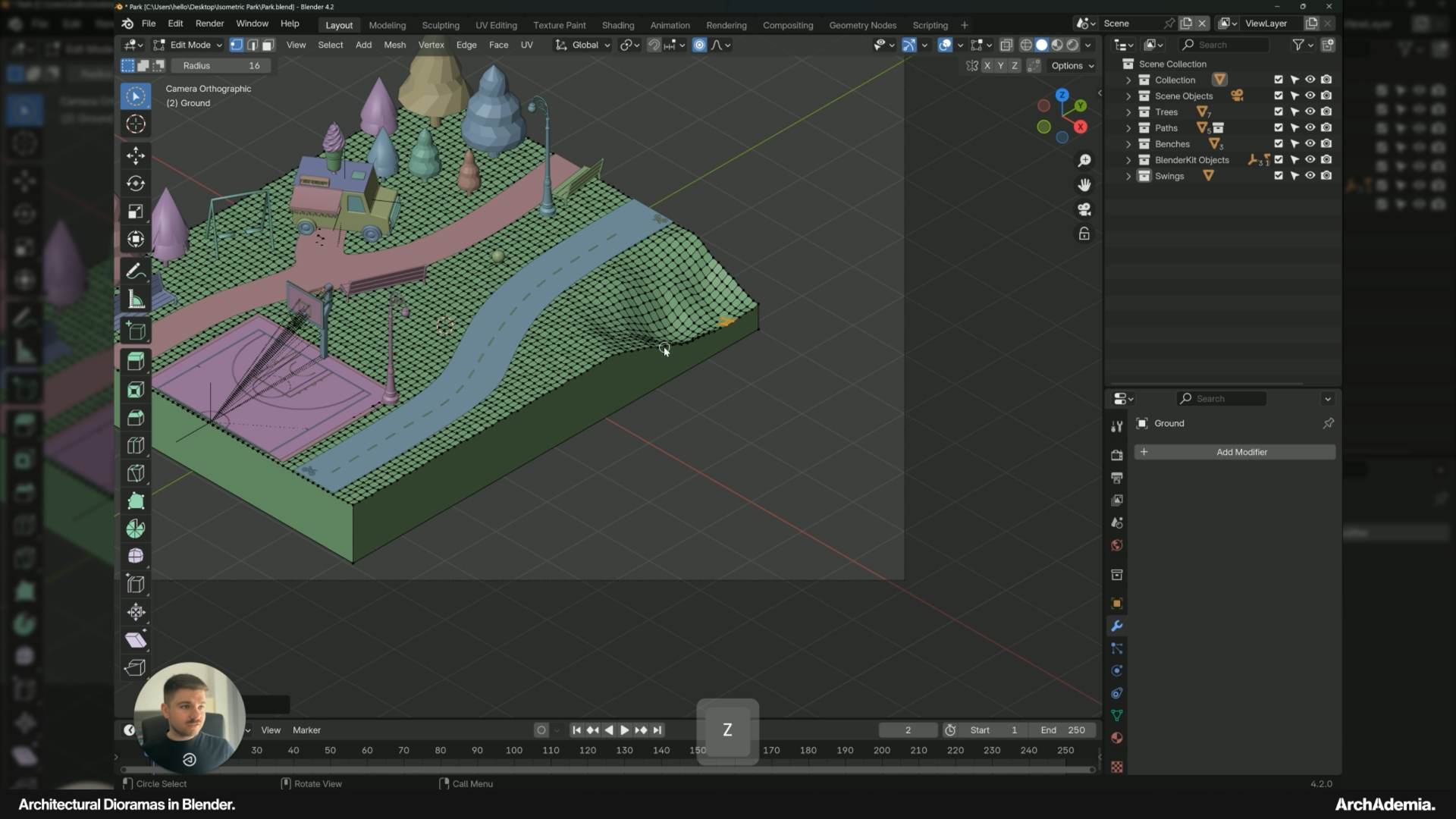The image size is (1456, 819).
Task: Hide the Trees collection in viewport
Action: (1310, 111)
